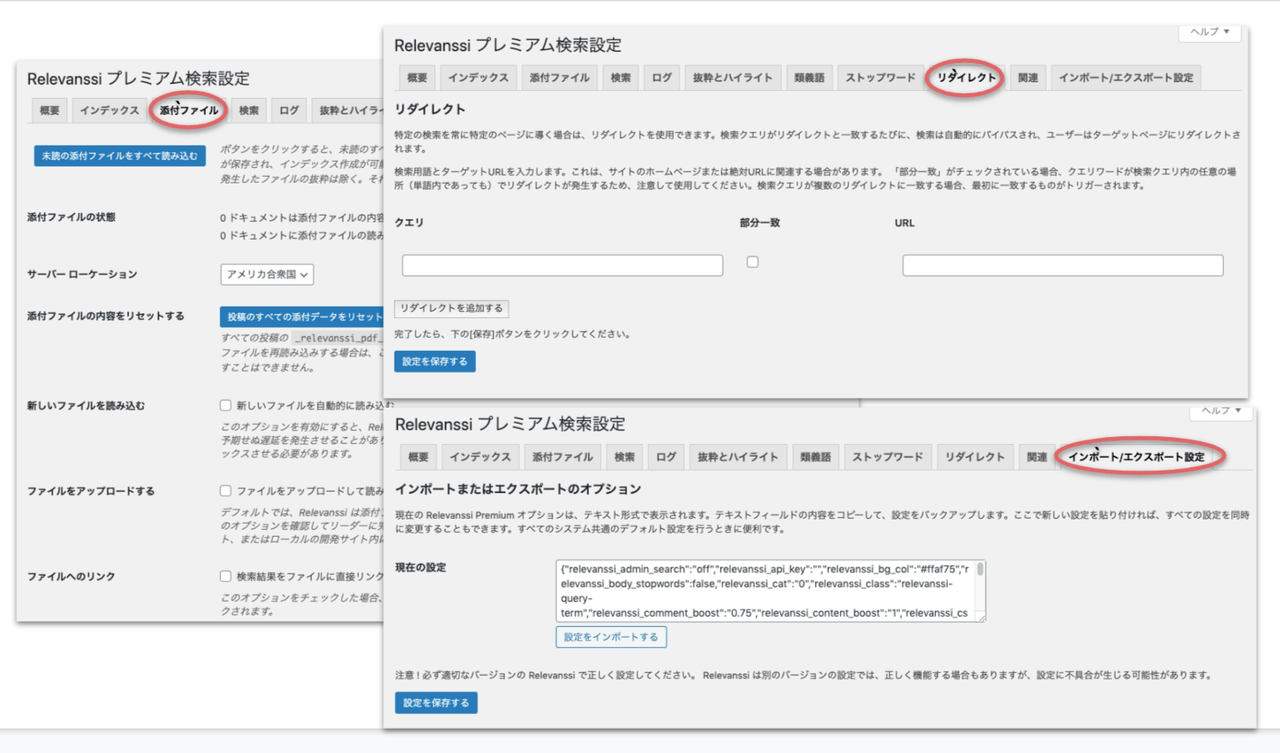Screen dimensions: 1280x753
Task: Expand the ヘルプ dropdown in the Redirect window
Action: coord(1210,32)
